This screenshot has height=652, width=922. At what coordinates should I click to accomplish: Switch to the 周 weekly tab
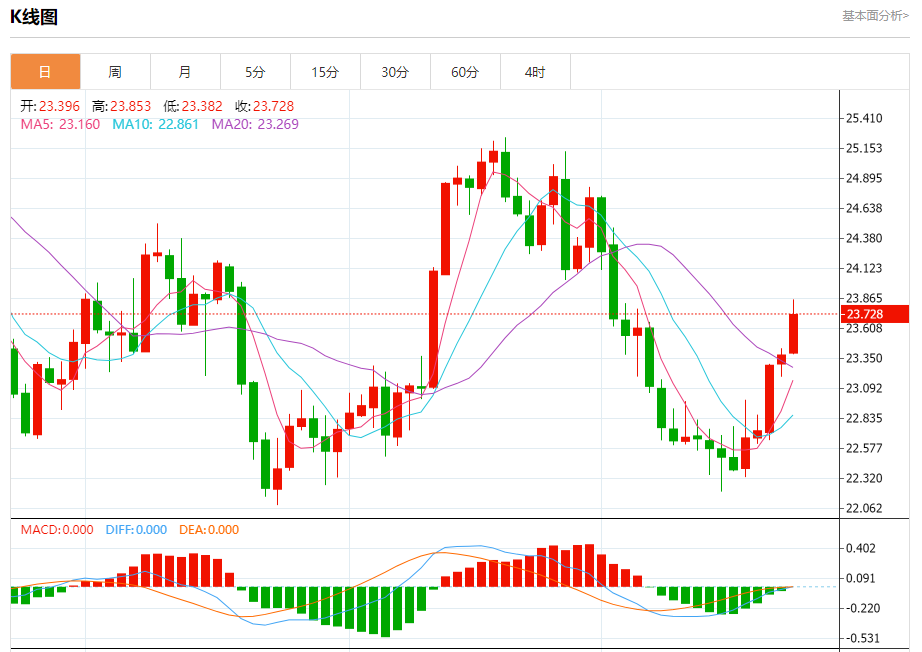115,72
